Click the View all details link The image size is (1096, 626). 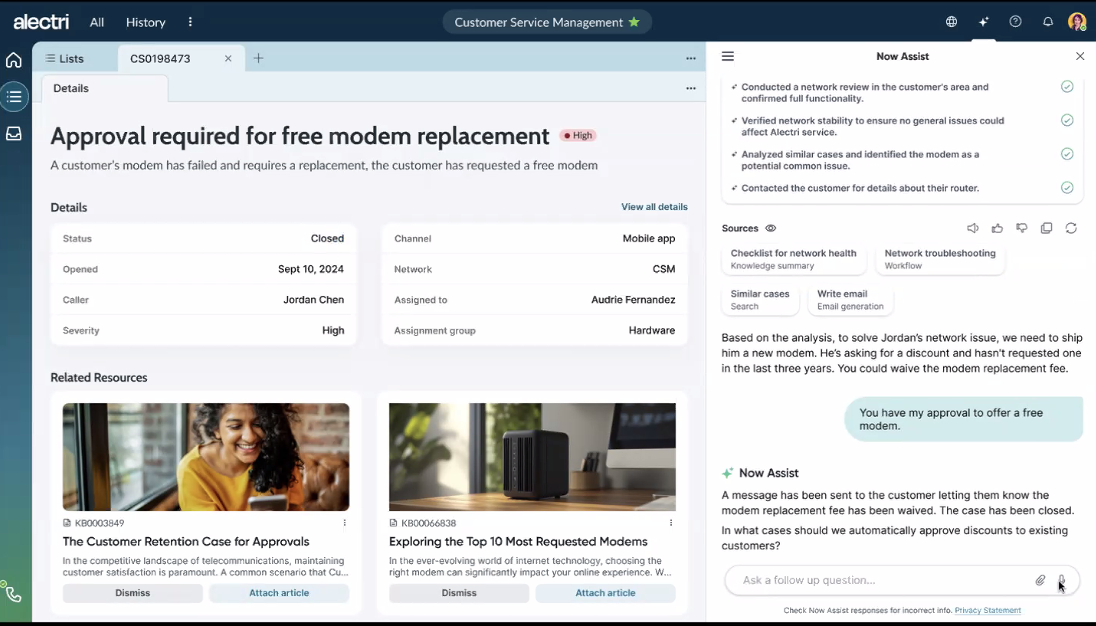point(654,207)
